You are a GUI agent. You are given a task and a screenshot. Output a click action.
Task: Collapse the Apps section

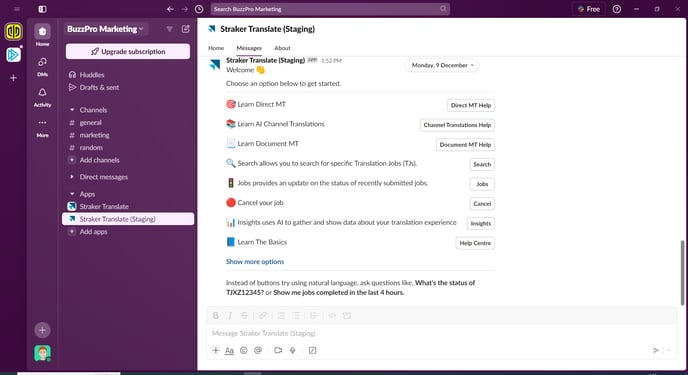[72, 194]
